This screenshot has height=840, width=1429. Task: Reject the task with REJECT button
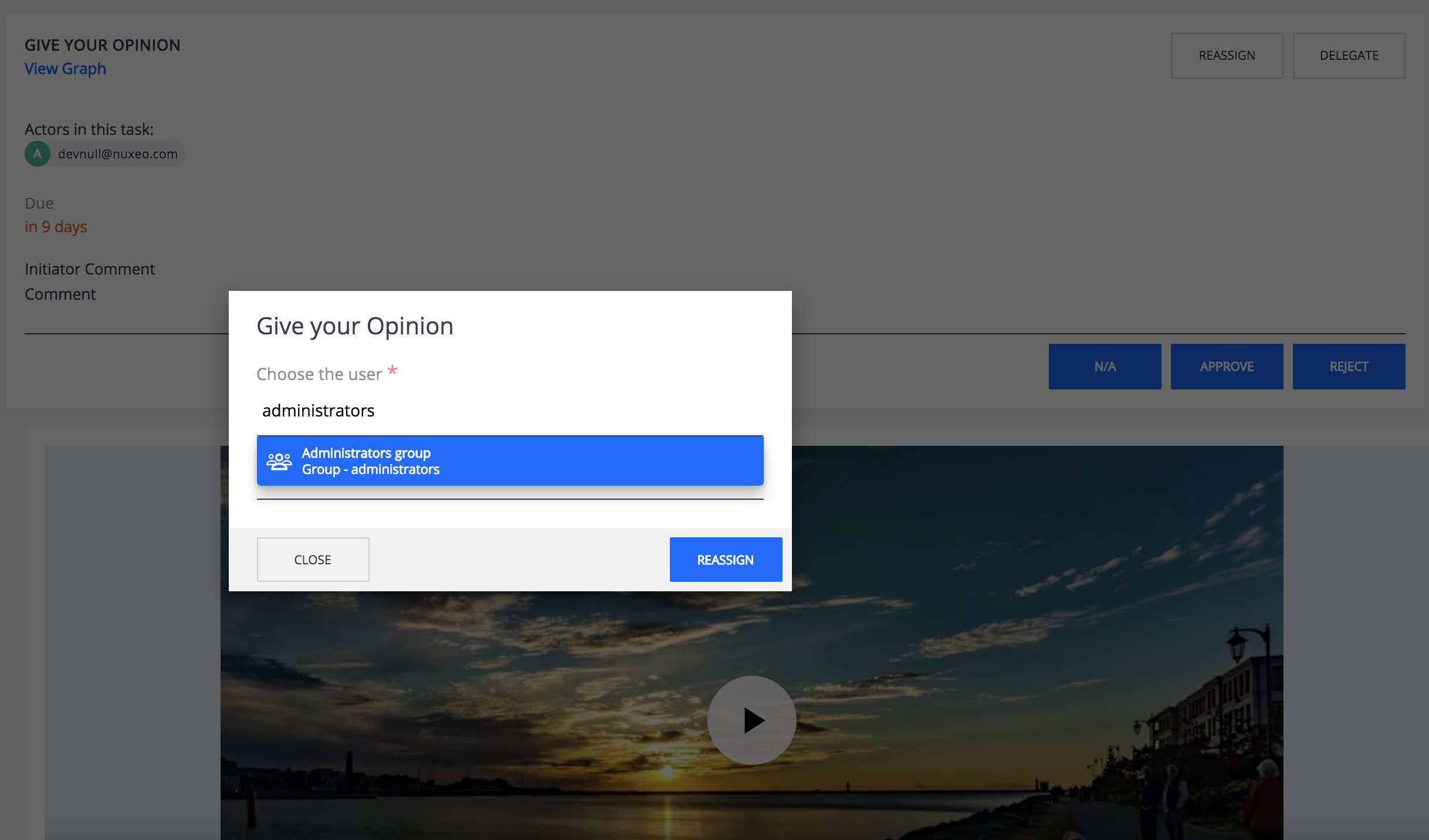pos(1349,367)
